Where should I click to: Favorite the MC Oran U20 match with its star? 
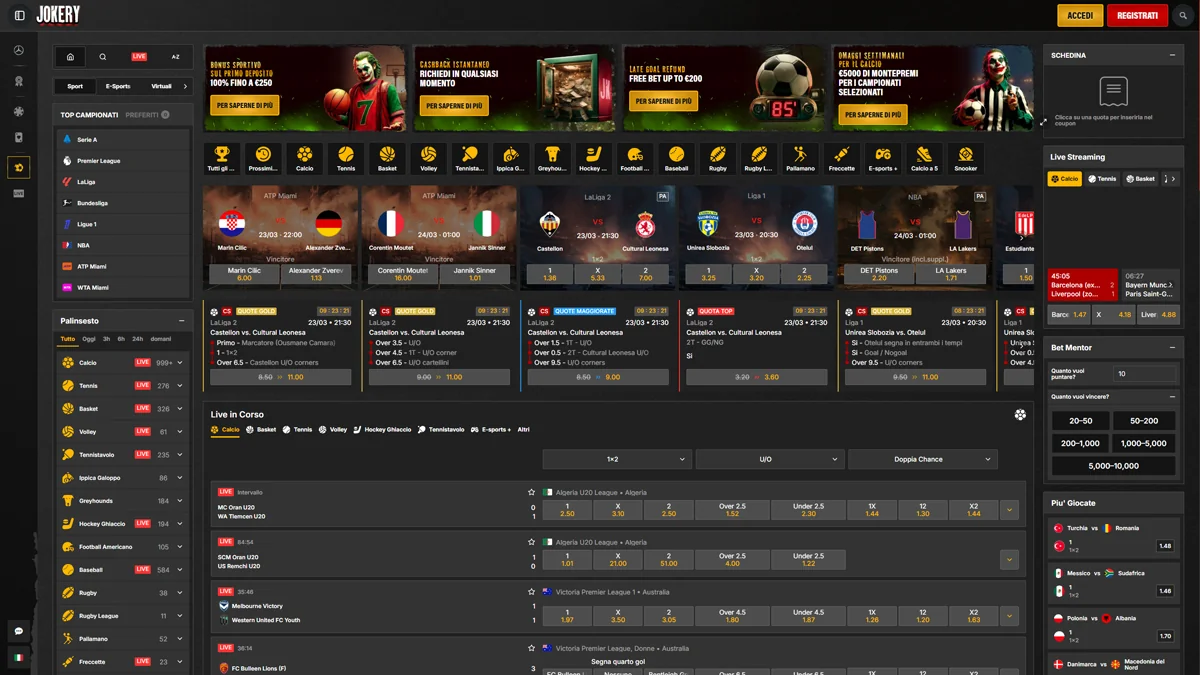(532, 492)
